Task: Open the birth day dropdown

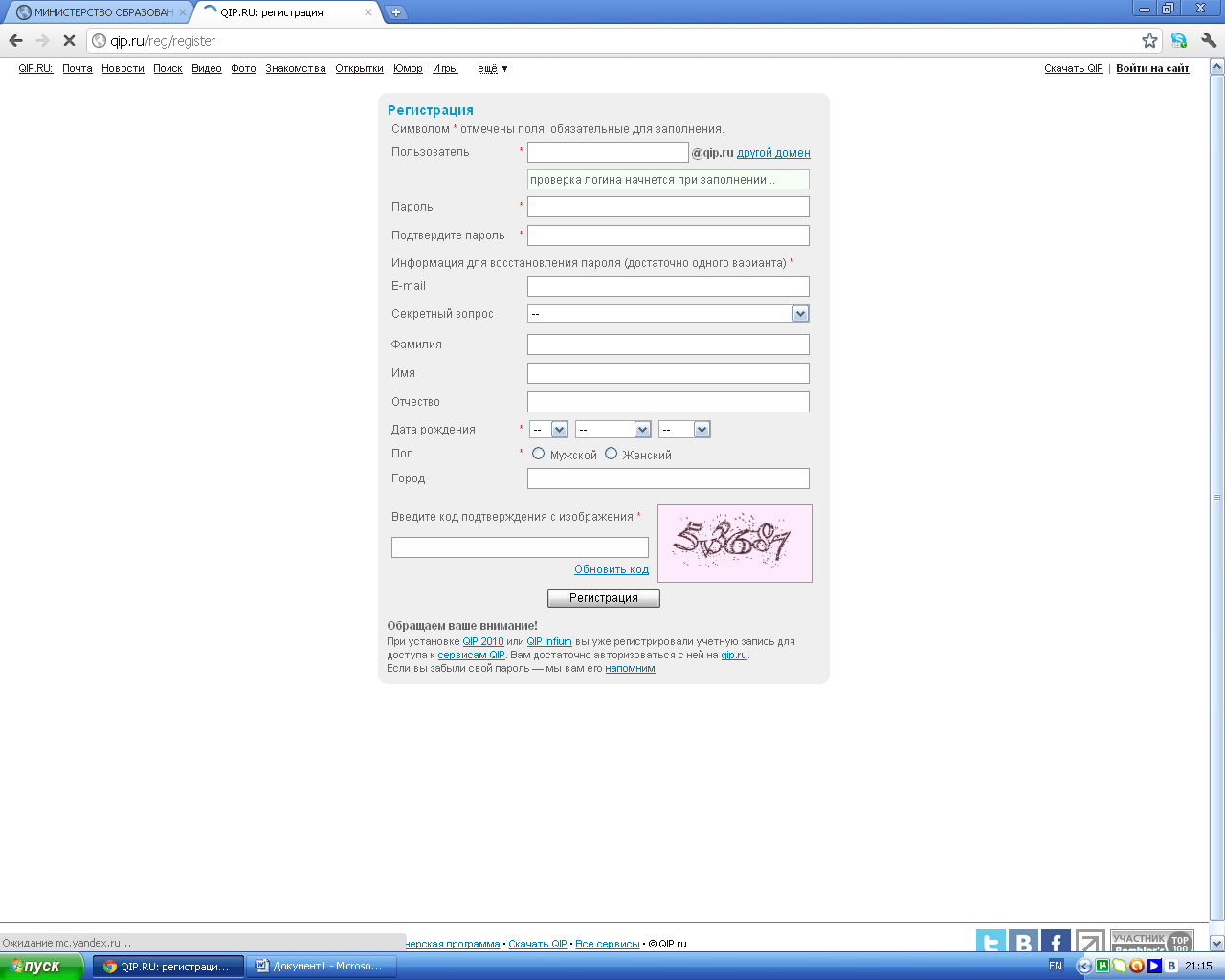Action: (548, 430)
